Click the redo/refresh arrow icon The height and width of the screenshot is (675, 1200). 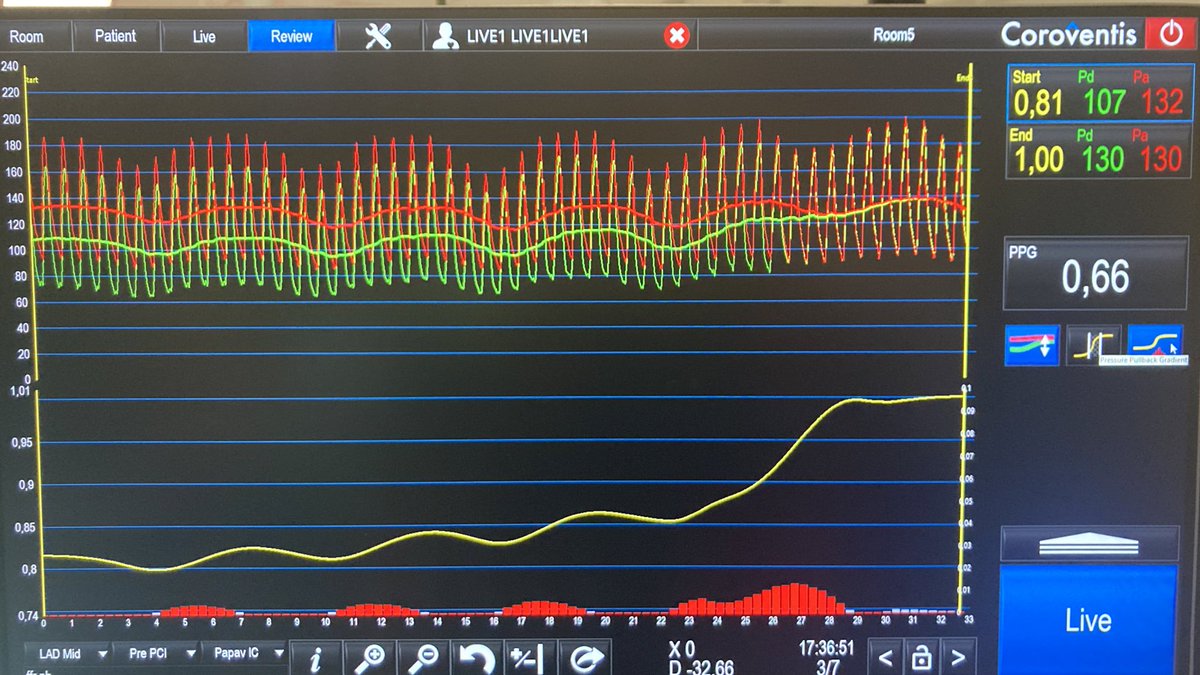click(x=585, y=658)
